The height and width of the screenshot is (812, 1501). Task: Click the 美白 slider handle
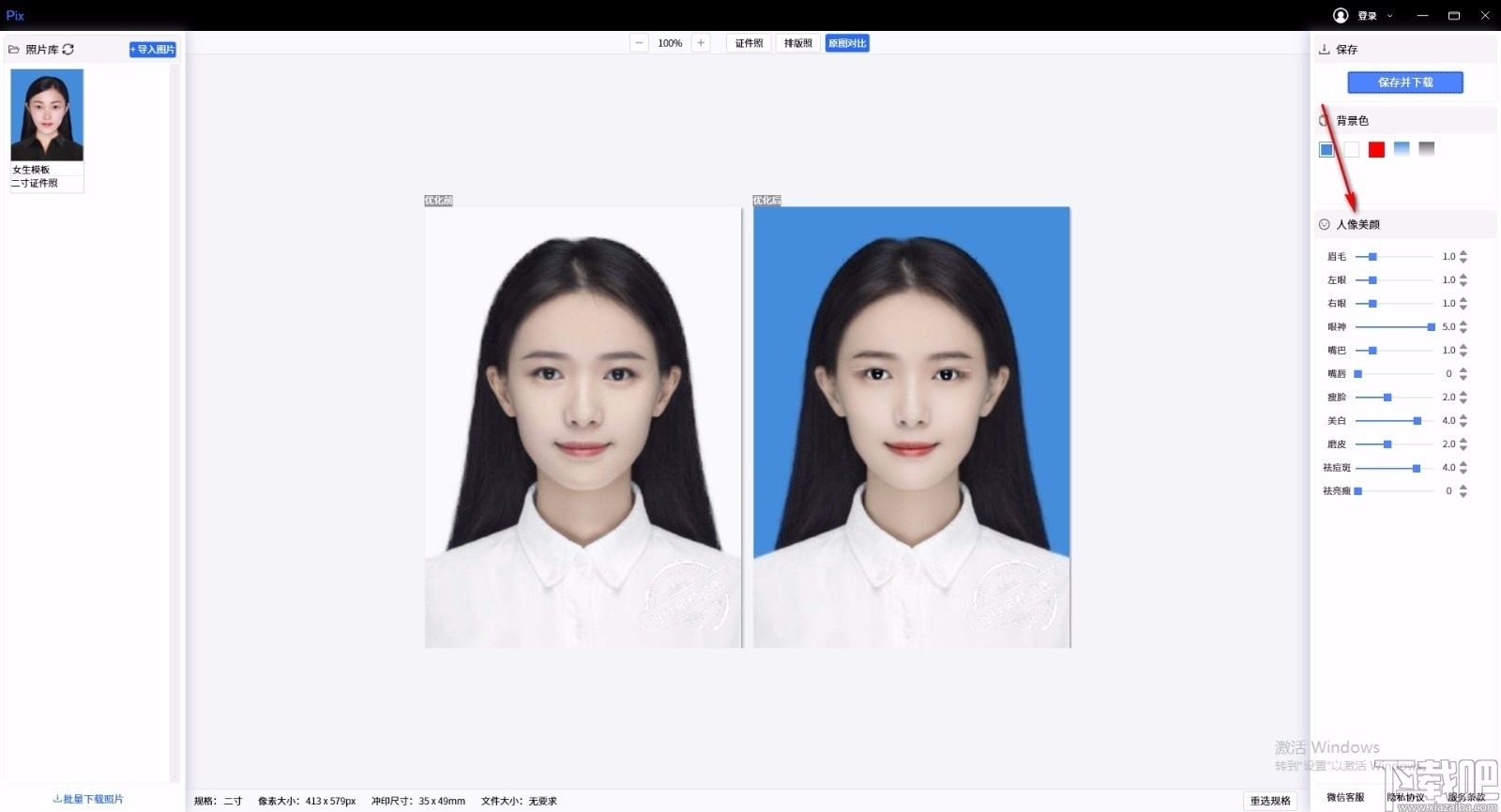pyautogui.click(x=1418, y=421)
